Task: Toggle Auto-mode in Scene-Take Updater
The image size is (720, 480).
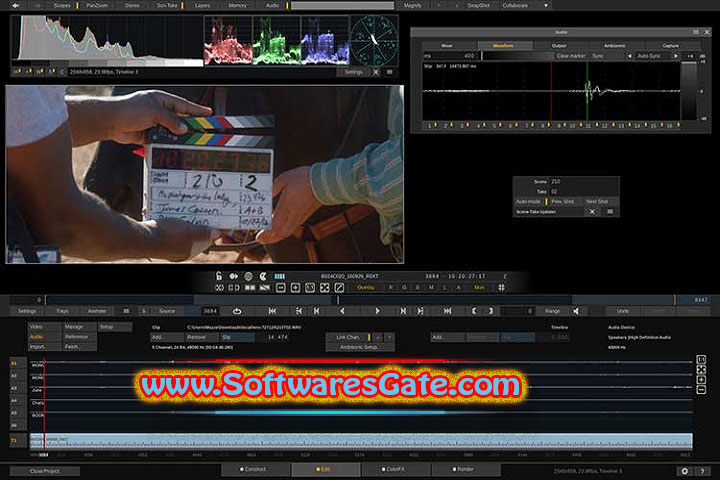Action: coord(529,201)
